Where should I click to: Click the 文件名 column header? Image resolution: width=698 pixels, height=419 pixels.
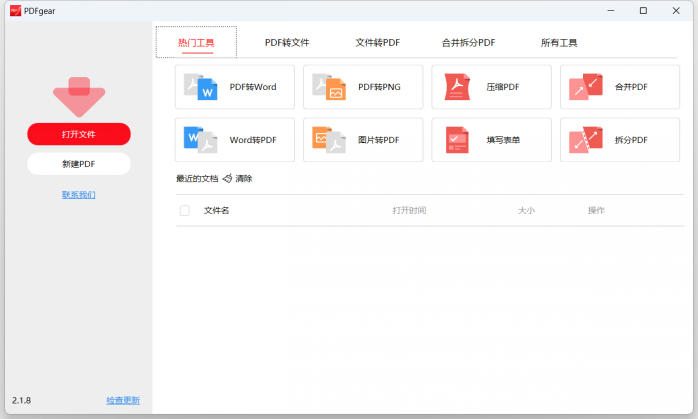216,210
